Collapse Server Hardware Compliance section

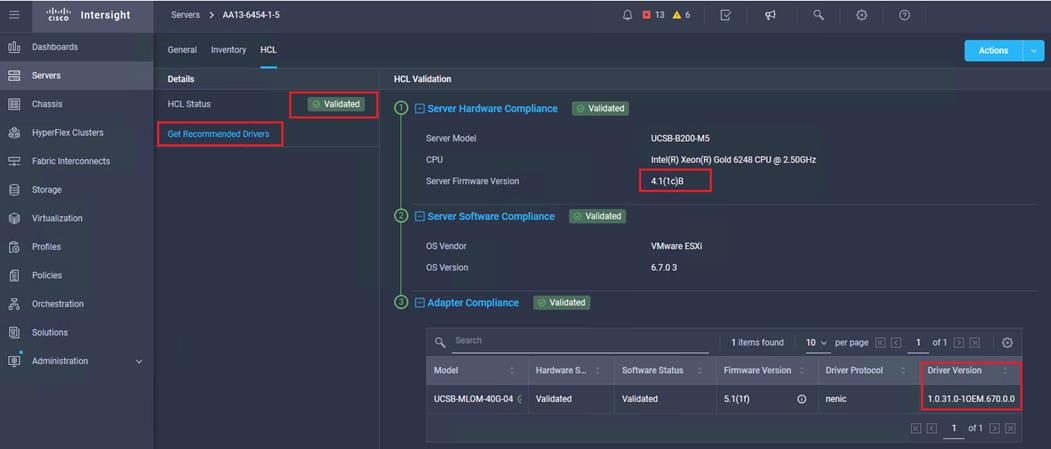click(x=420, y=109)
